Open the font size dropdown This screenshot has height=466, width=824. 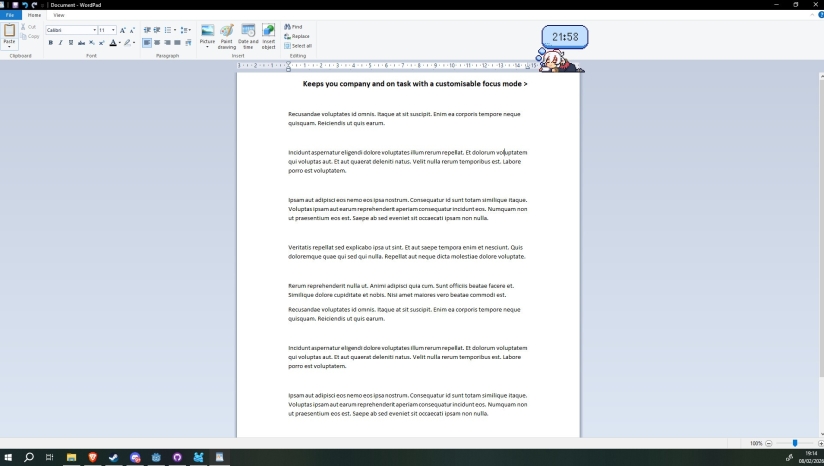click(114, 30)
